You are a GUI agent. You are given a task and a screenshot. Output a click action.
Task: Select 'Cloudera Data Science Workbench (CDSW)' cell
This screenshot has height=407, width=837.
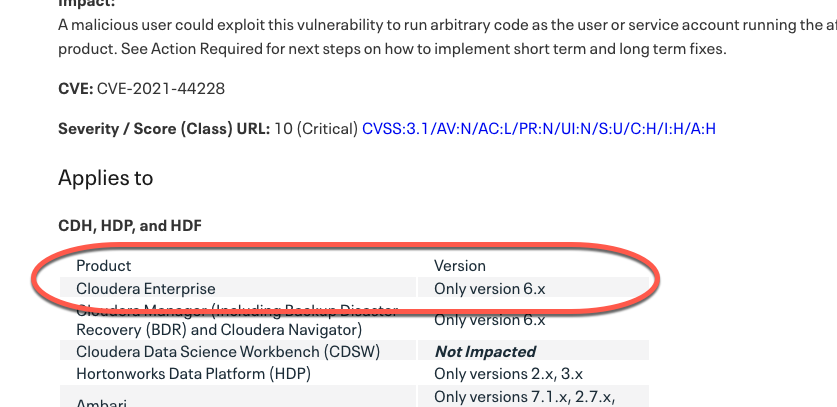click(238, 351)
